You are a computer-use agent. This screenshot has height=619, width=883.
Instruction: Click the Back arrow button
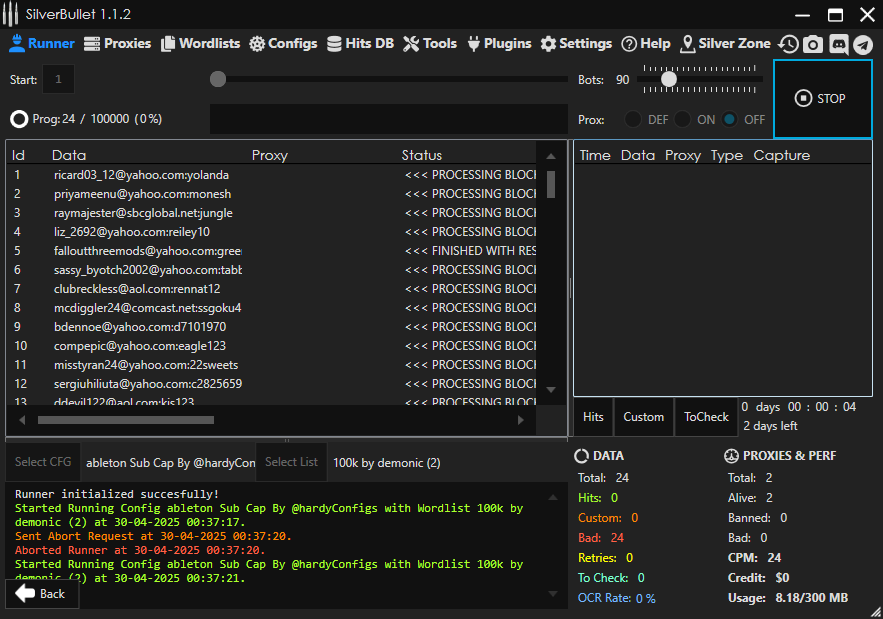41,593
